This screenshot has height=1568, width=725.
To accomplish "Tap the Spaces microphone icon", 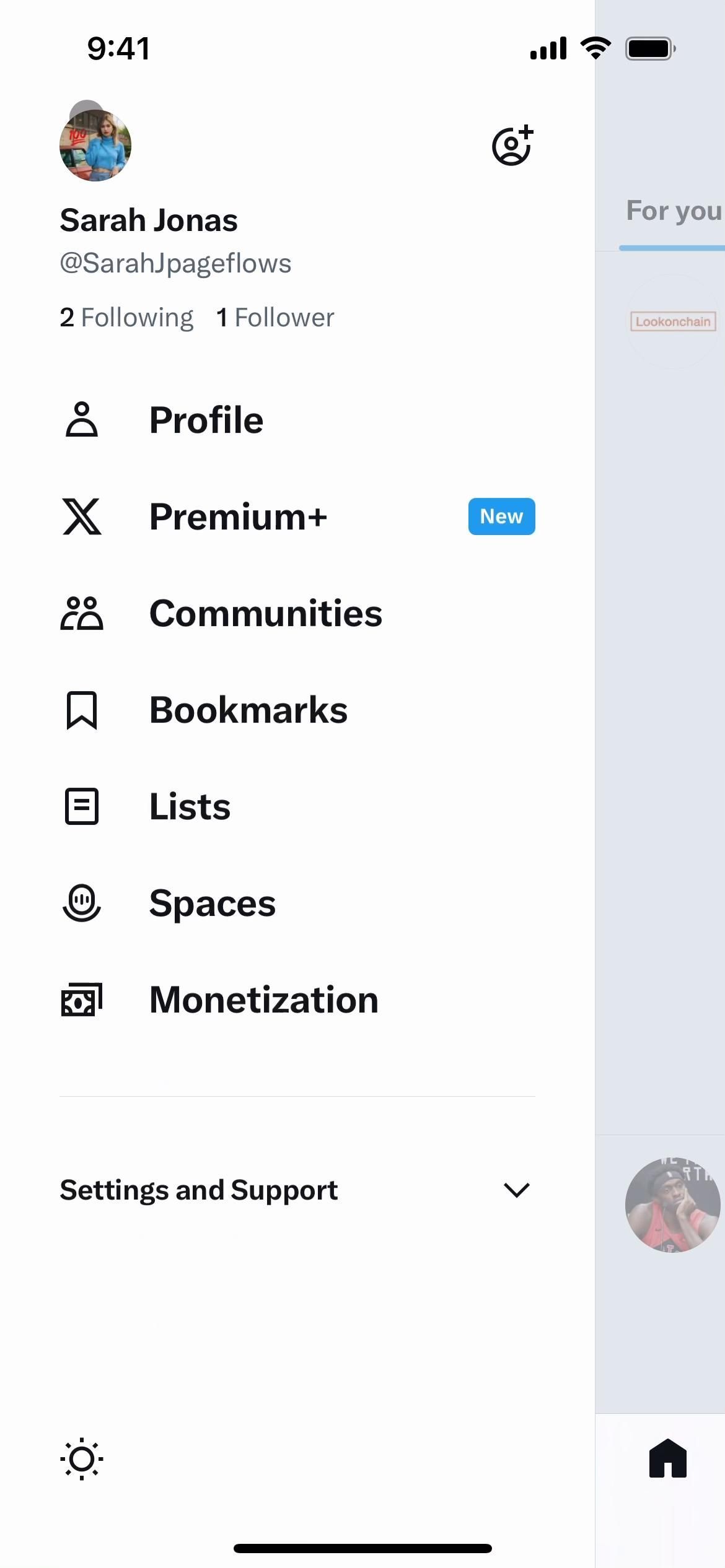I will 82,903.
